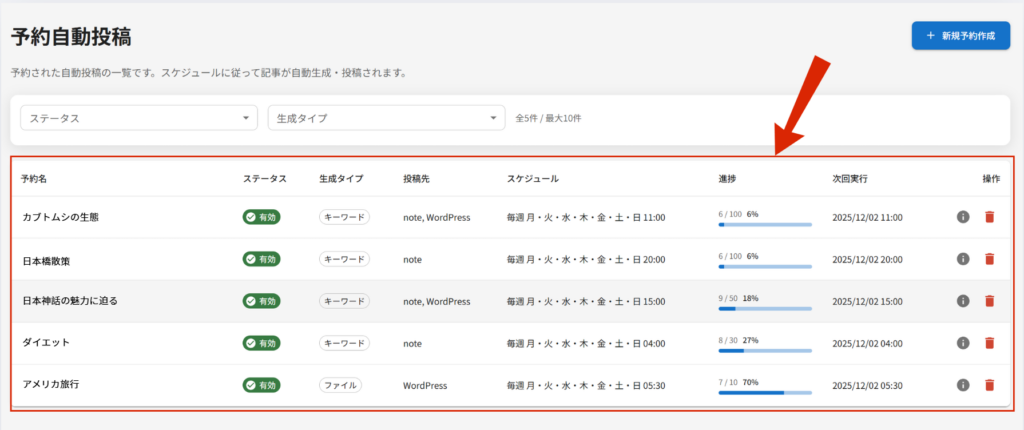The width and height of the screenshot is (1024, 430).
Task: Open info icon for アメリカ旅行 row
Action: (963, 385)
